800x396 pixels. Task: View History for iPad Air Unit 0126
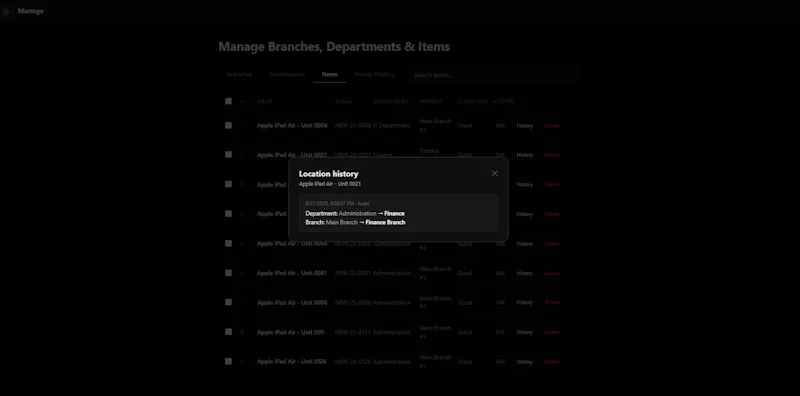[x=524, y=362]
